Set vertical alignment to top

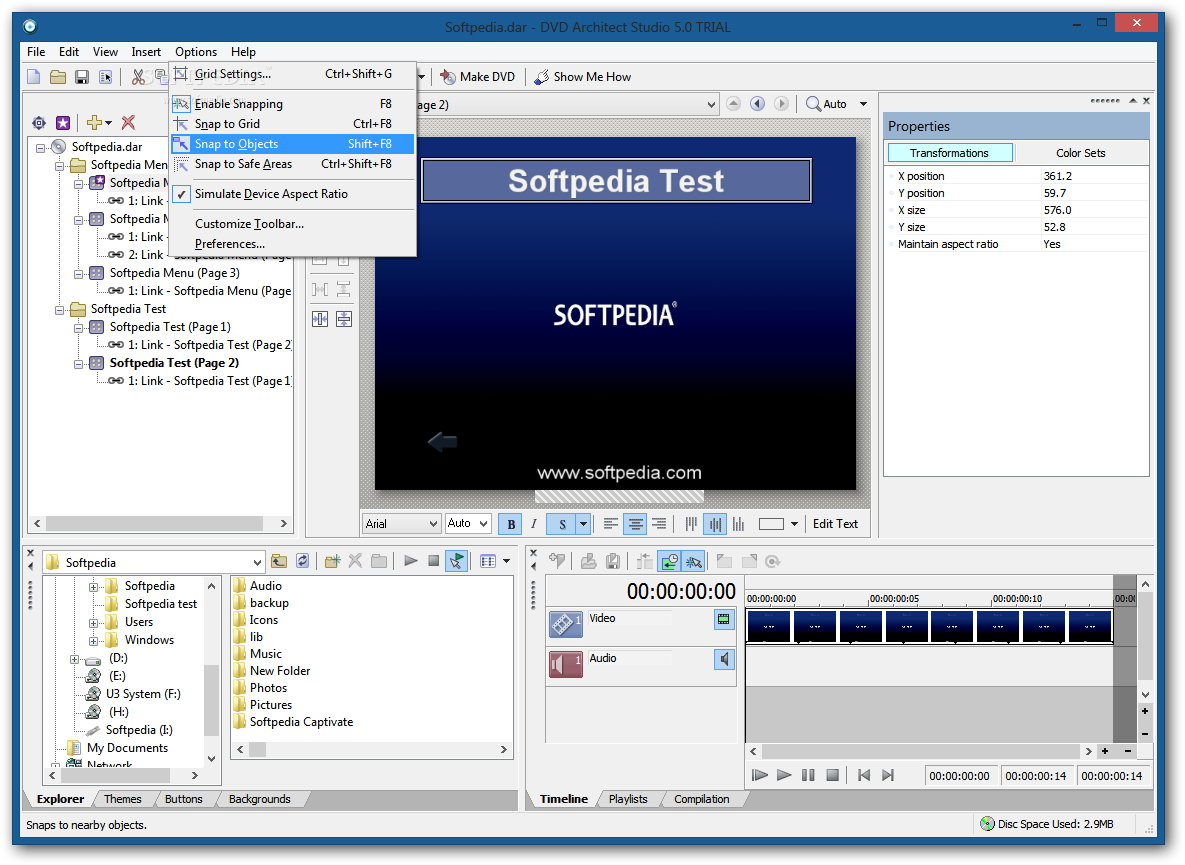[691, 524]
